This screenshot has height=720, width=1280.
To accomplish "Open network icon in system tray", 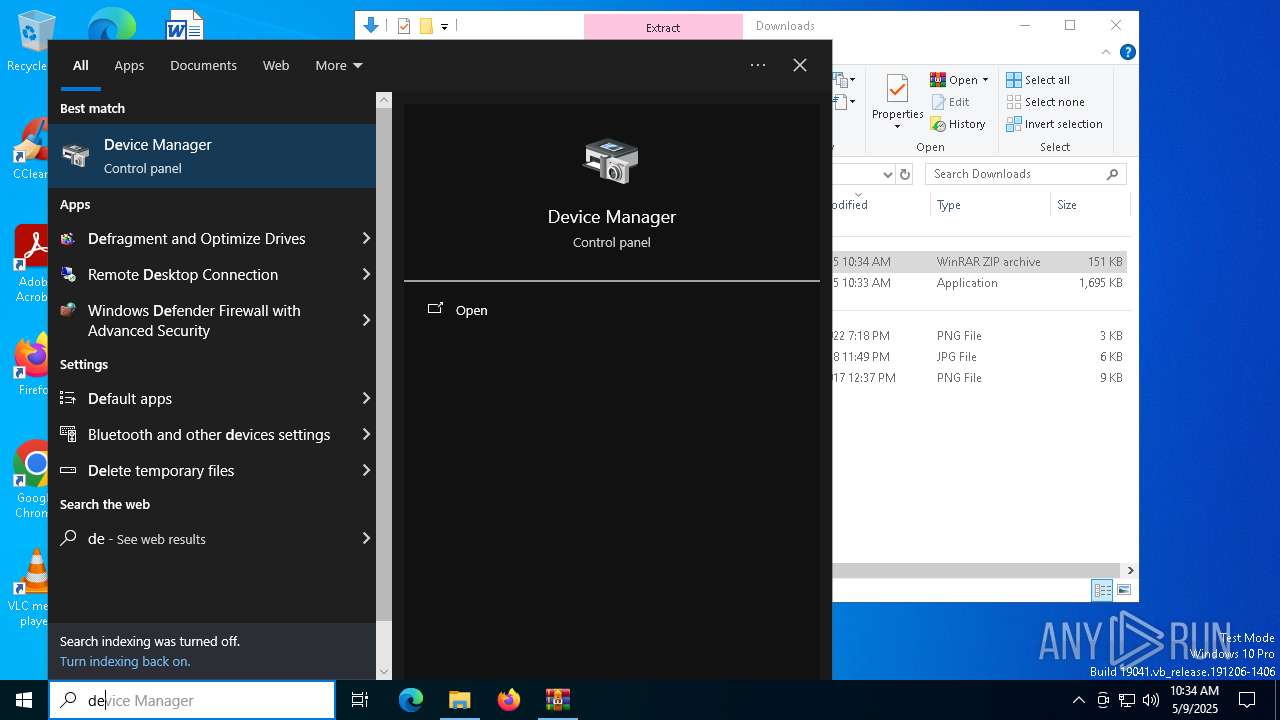I will click(1127, 700).
